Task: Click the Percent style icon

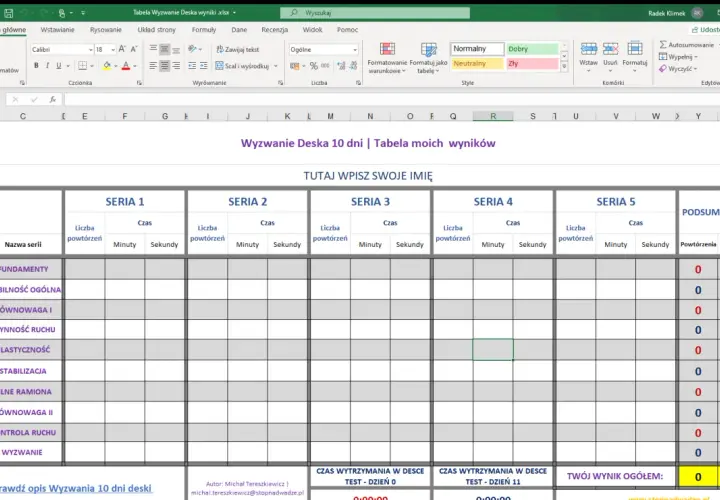Action: click(x=314, y=66)
